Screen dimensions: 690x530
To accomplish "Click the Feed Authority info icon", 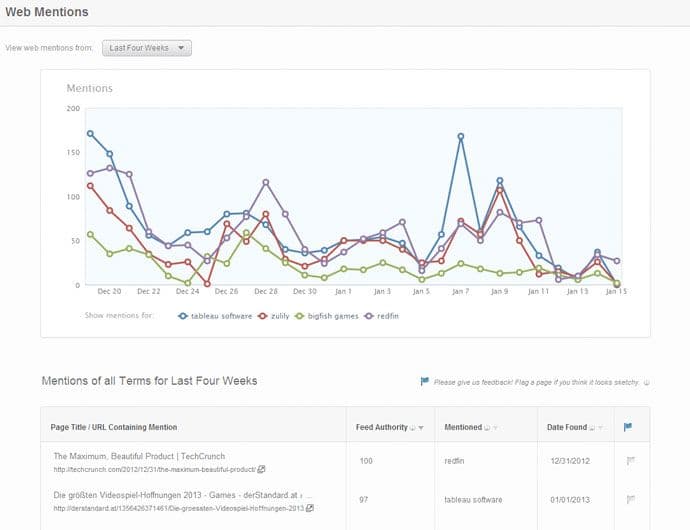I will (412, 428).
